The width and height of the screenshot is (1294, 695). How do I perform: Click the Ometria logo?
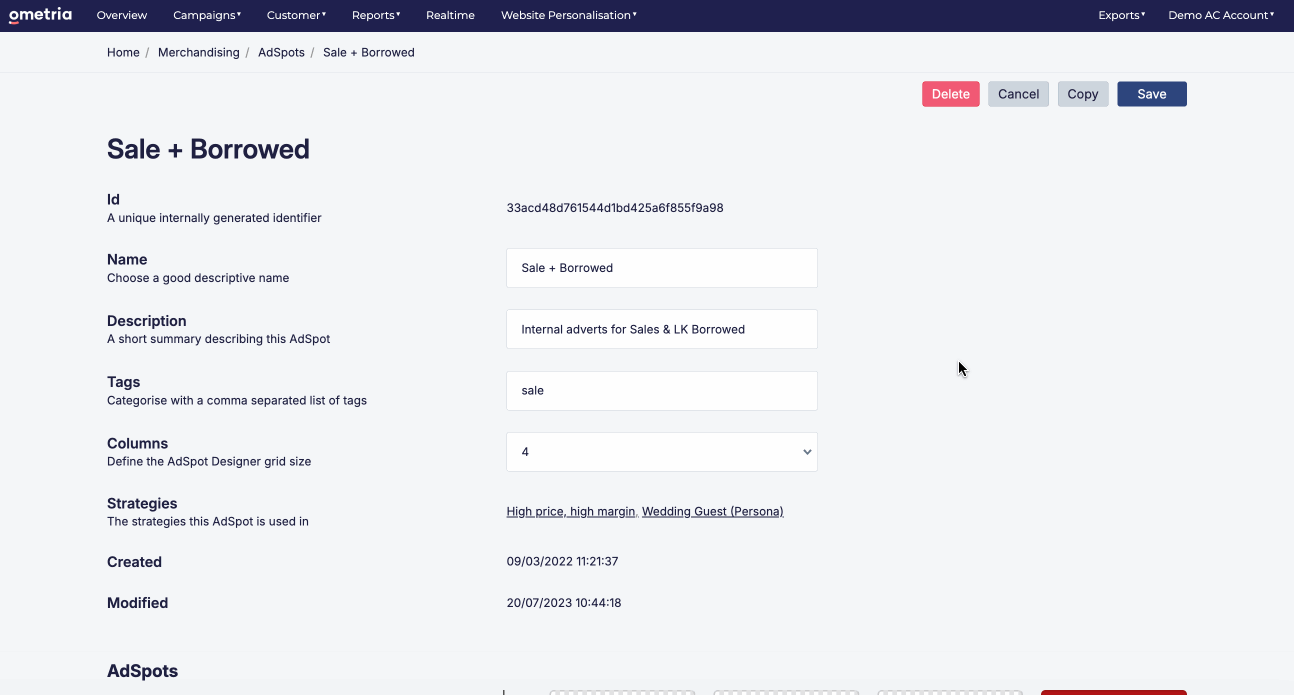[x=40, y=14]
